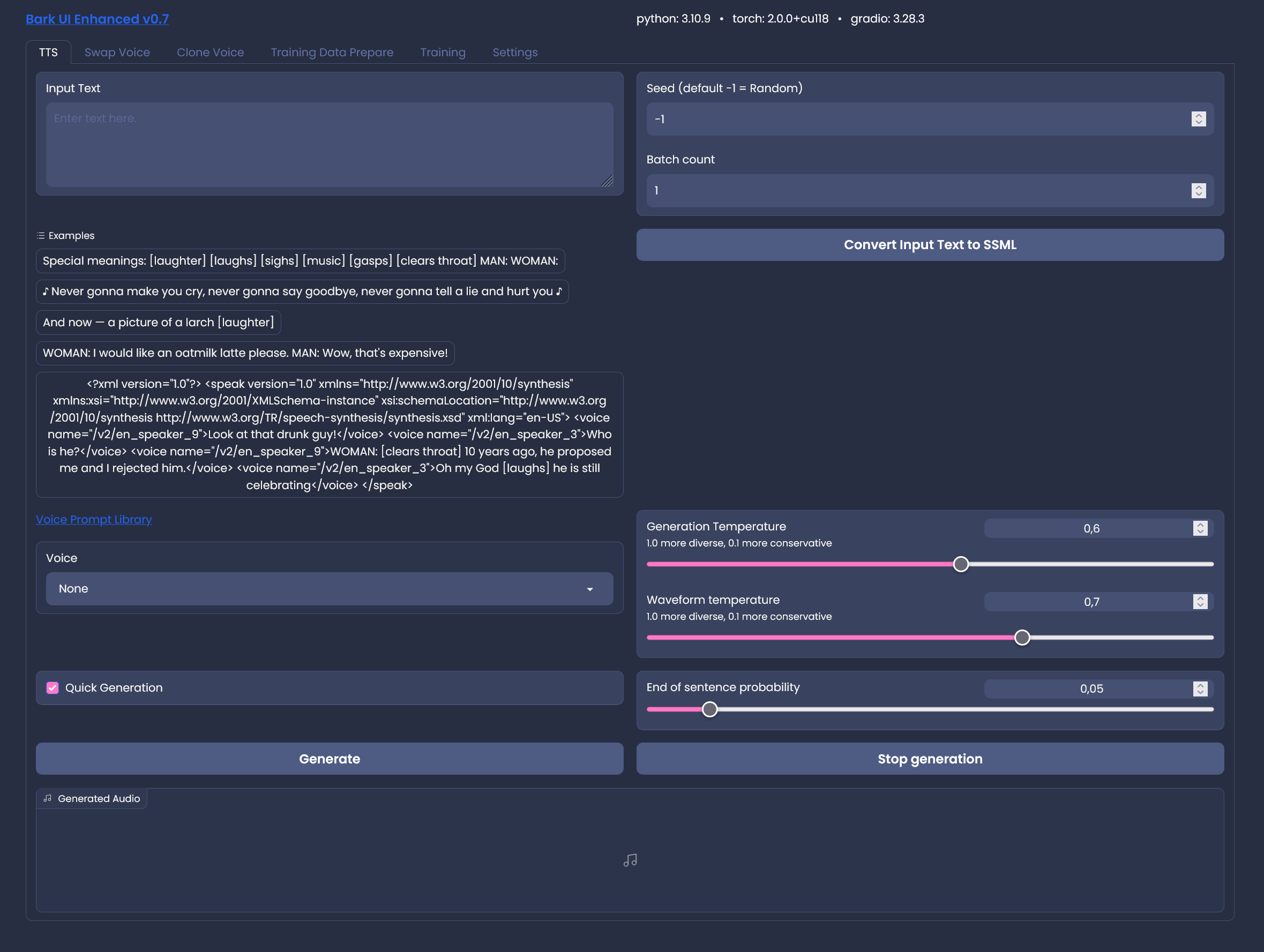Open the Voice Prompt Library link
The width and height of the screenshot is (1264, 952).
point(94,520)
